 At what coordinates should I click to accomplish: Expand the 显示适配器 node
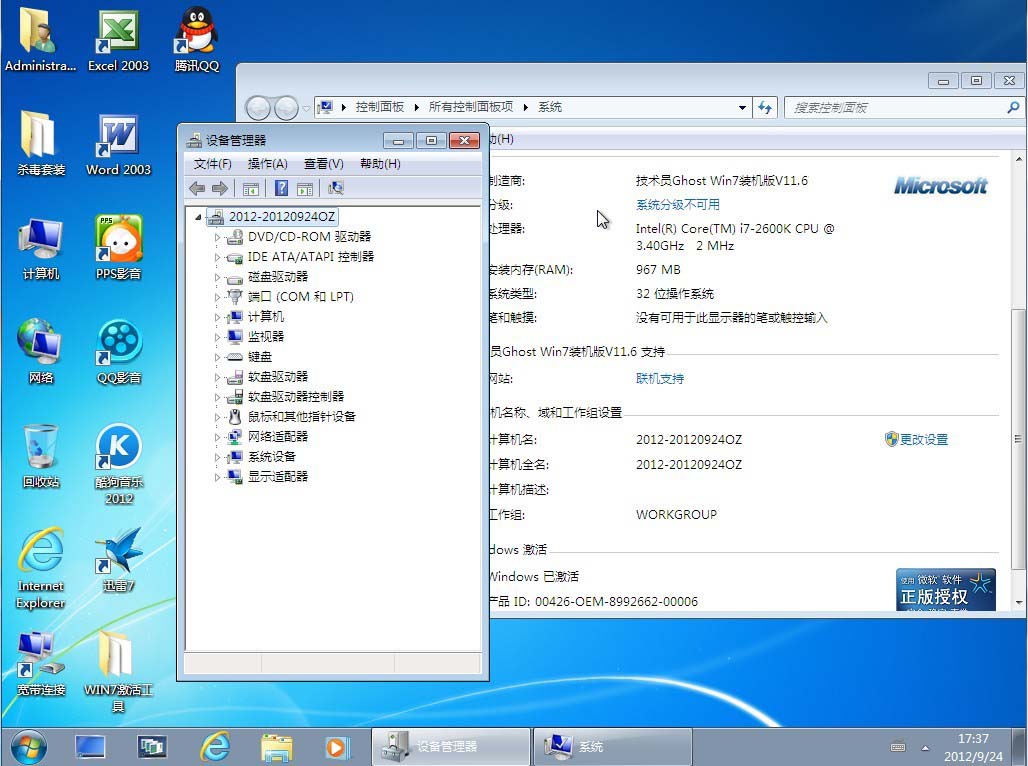[217, 477]
